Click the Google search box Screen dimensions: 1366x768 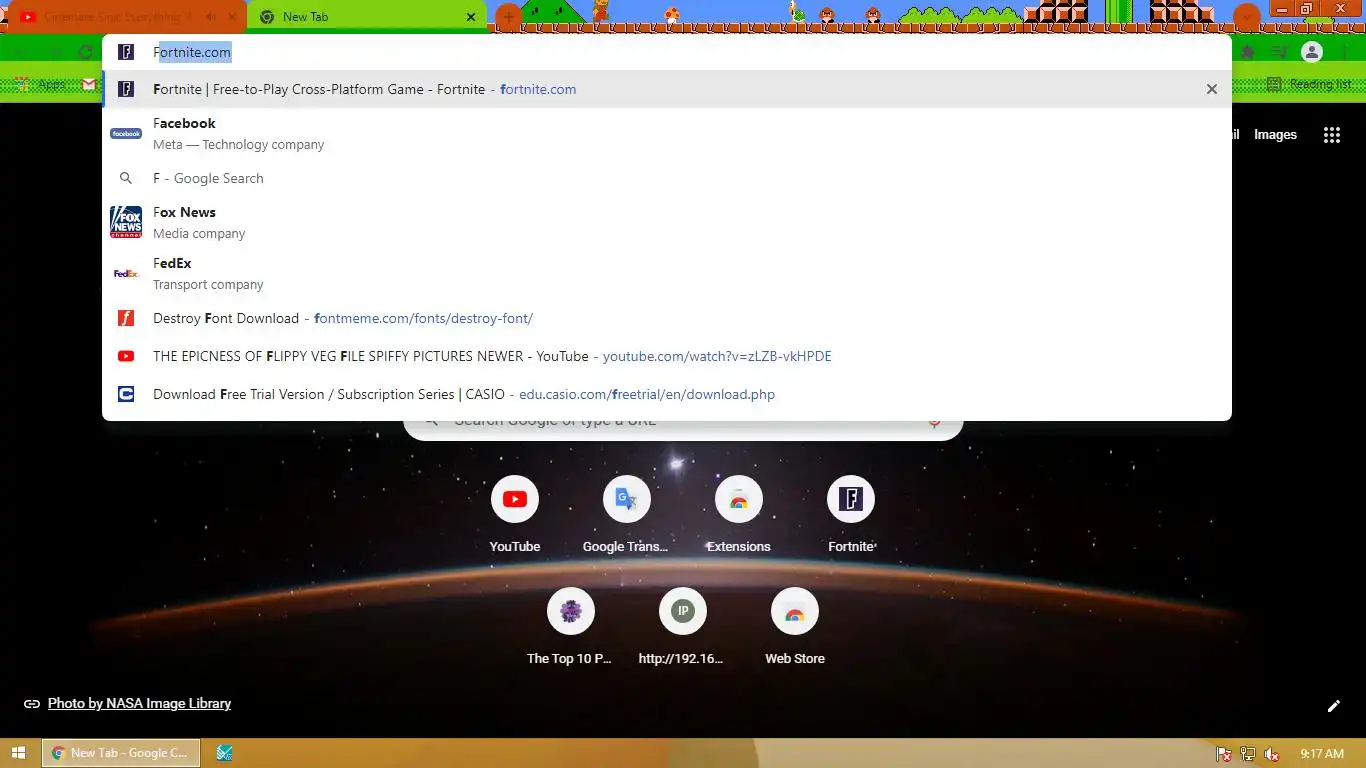[x=683, y=422]
